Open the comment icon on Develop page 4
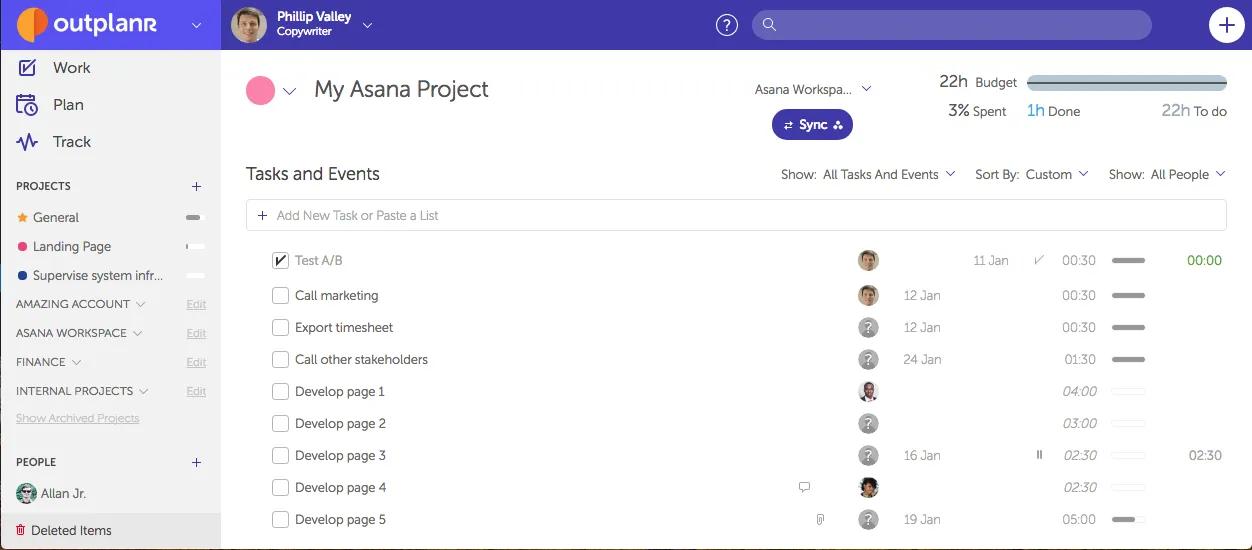The image size is (1252, 550). (x=804, y=487)
